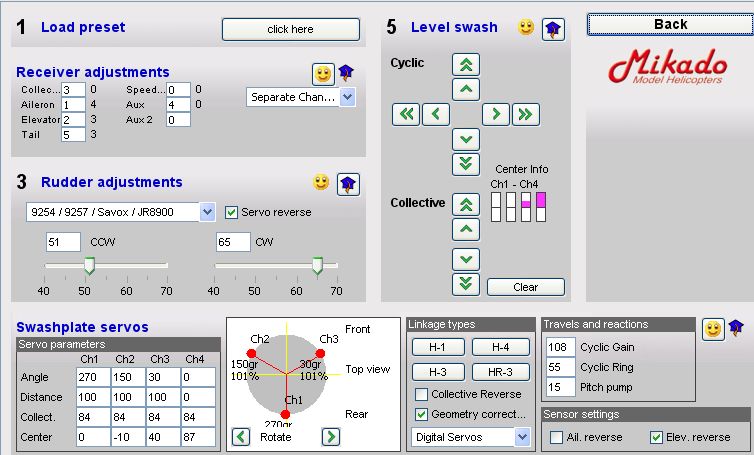This screenshot has height=455, width=754.
Task: Enable the Collective Reverse checkbox
Action: [x=422, y=394]
